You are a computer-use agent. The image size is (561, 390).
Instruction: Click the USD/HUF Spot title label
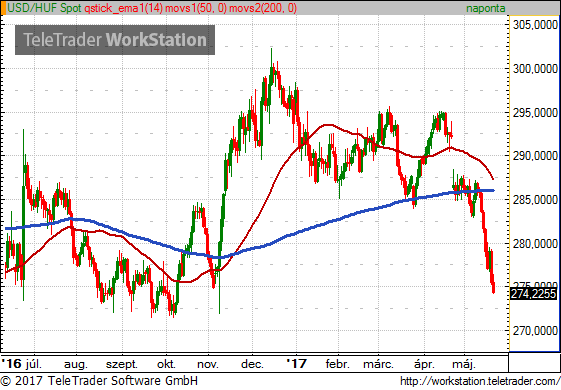pyautogui.click(x=45, y=8)
